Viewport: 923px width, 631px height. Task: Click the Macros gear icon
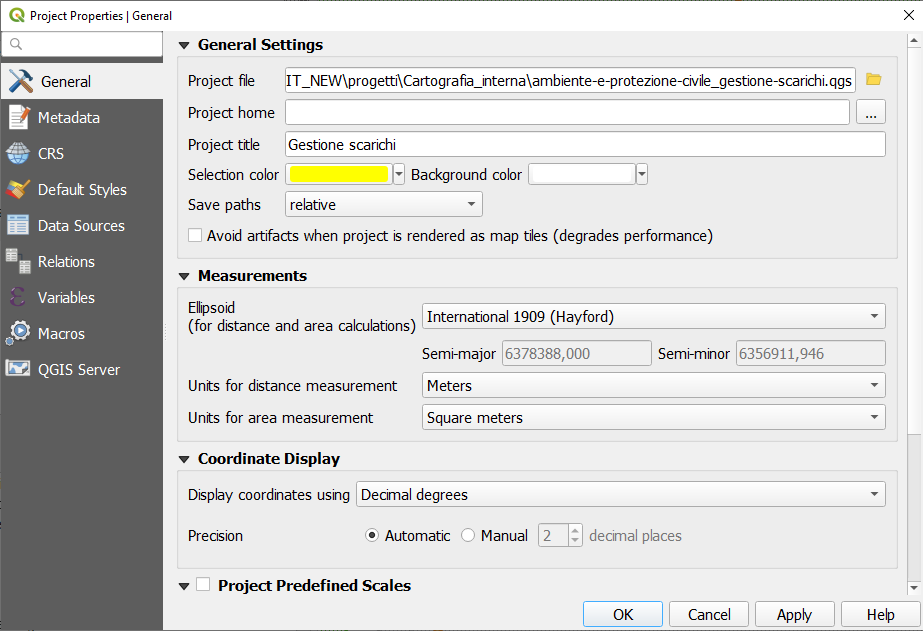(x=18, y=333)
